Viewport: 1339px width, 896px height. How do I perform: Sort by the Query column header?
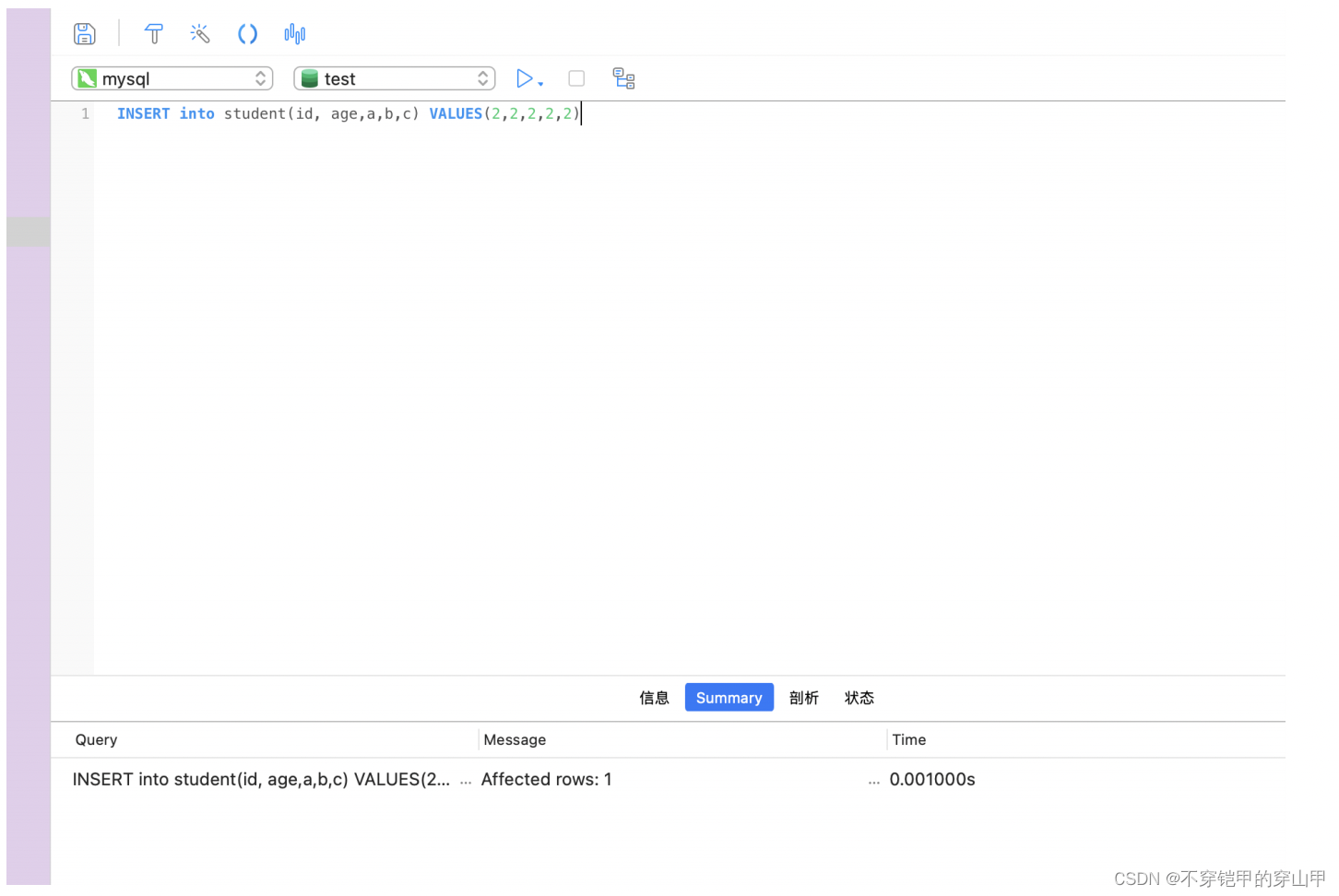point(97,739)
